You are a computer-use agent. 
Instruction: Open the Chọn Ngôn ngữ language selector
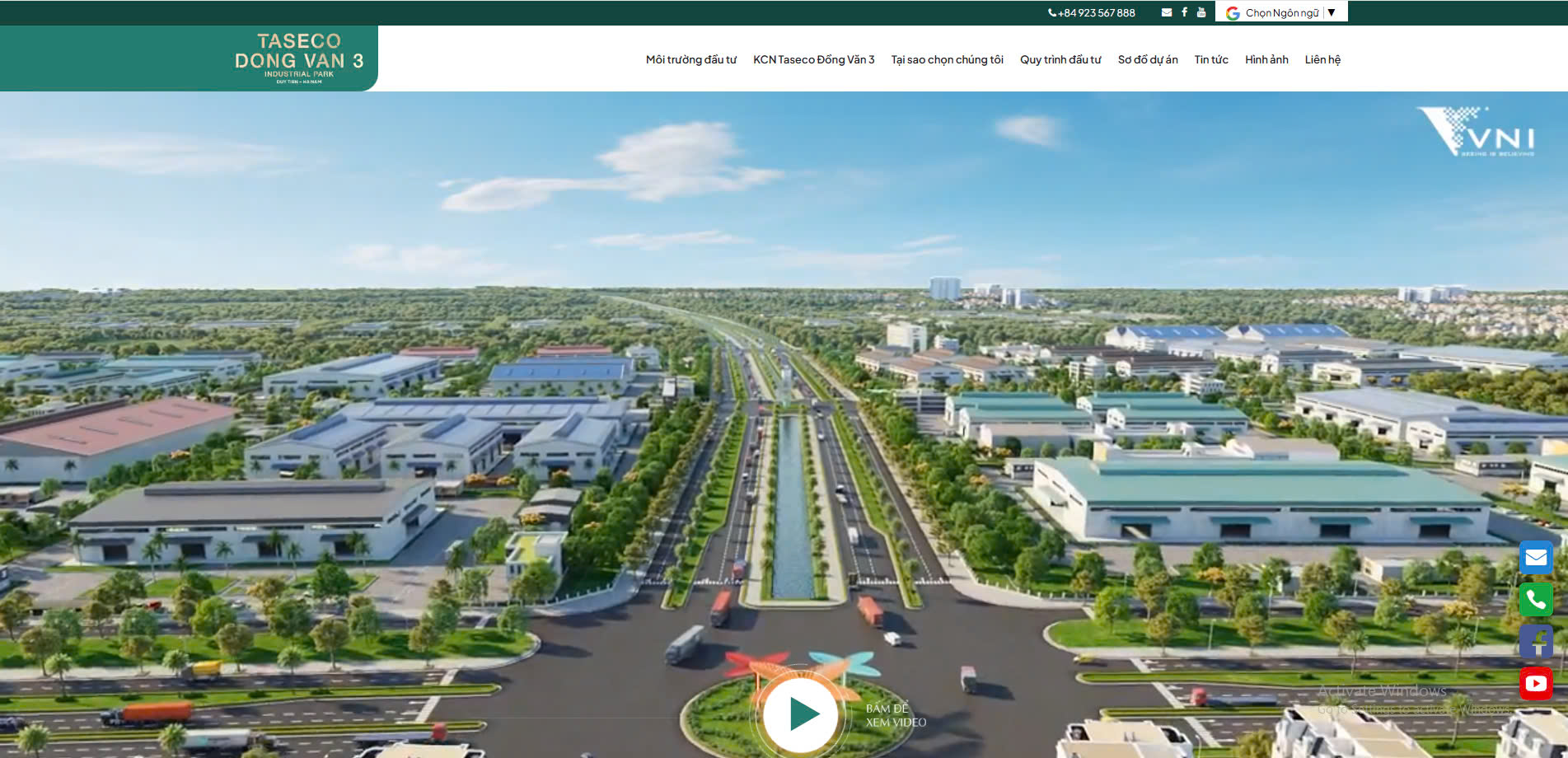click(1281, 12)
